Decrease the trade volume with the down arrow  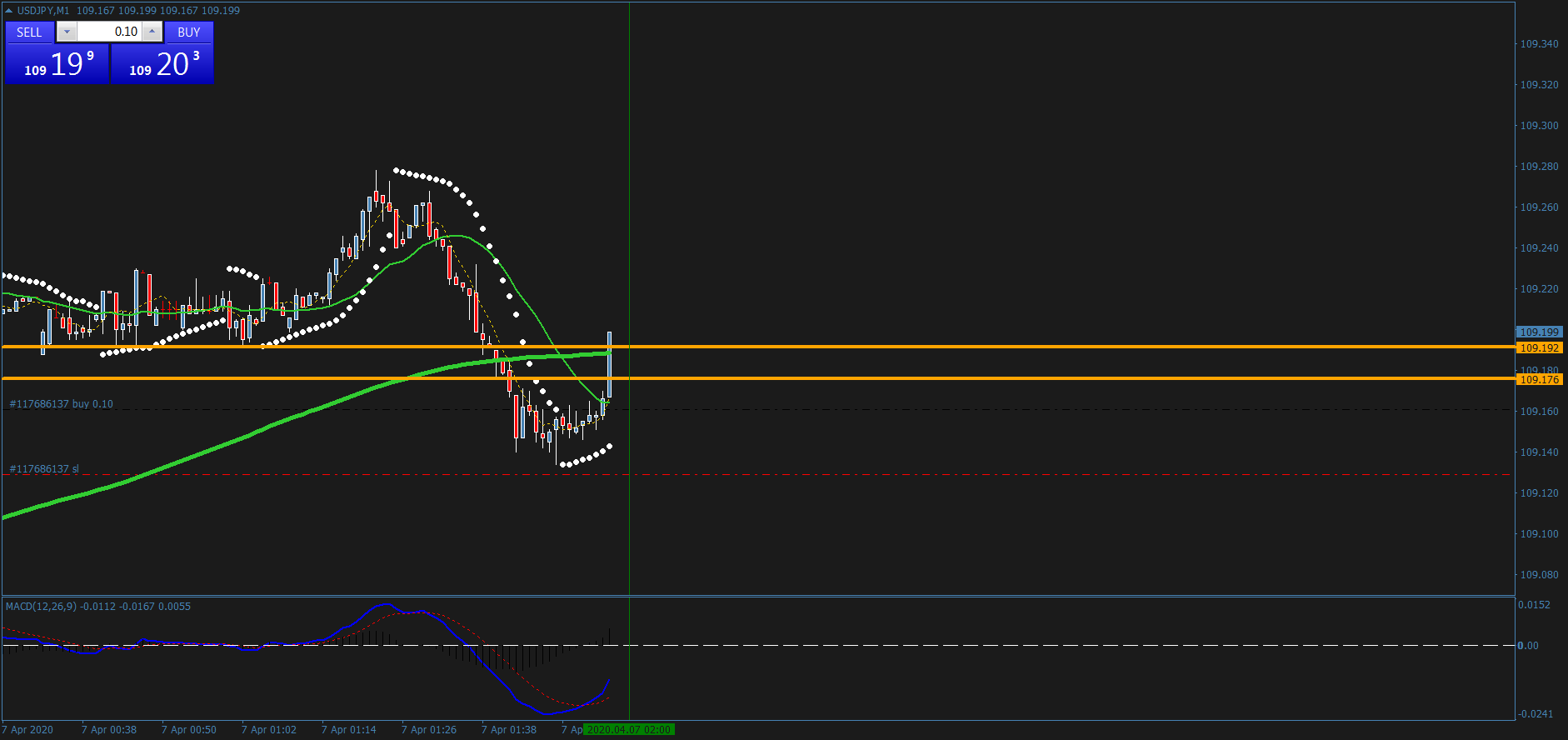point(67,32)
